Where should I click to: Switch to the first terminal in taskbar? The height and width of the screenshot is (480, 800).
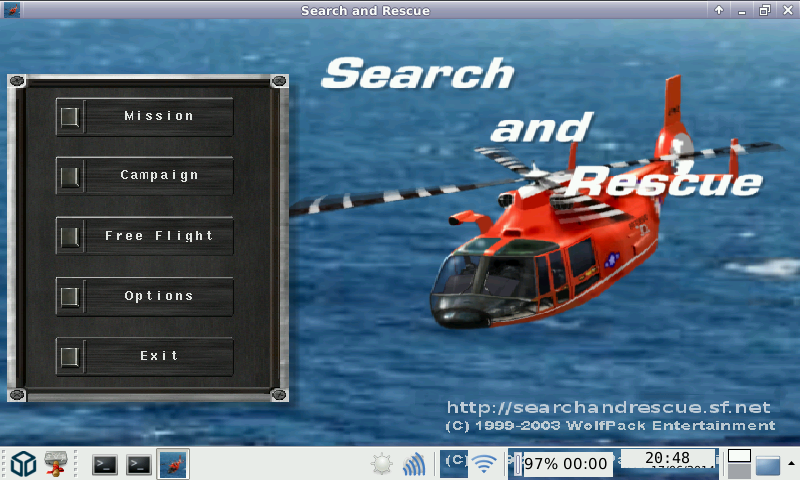[104, 464]
